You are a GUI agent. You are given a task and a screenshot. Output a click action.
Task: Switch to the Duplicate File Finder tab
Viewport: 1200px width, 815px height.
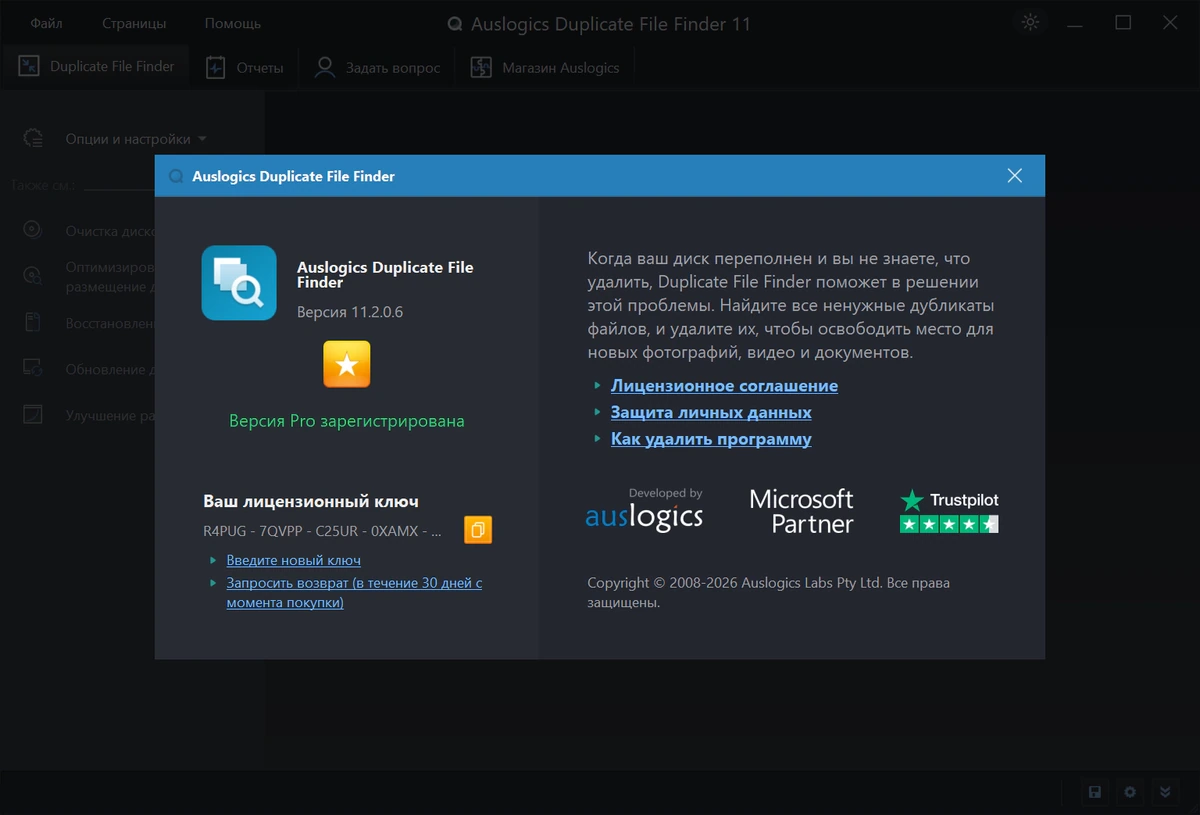tap(96, 67)
